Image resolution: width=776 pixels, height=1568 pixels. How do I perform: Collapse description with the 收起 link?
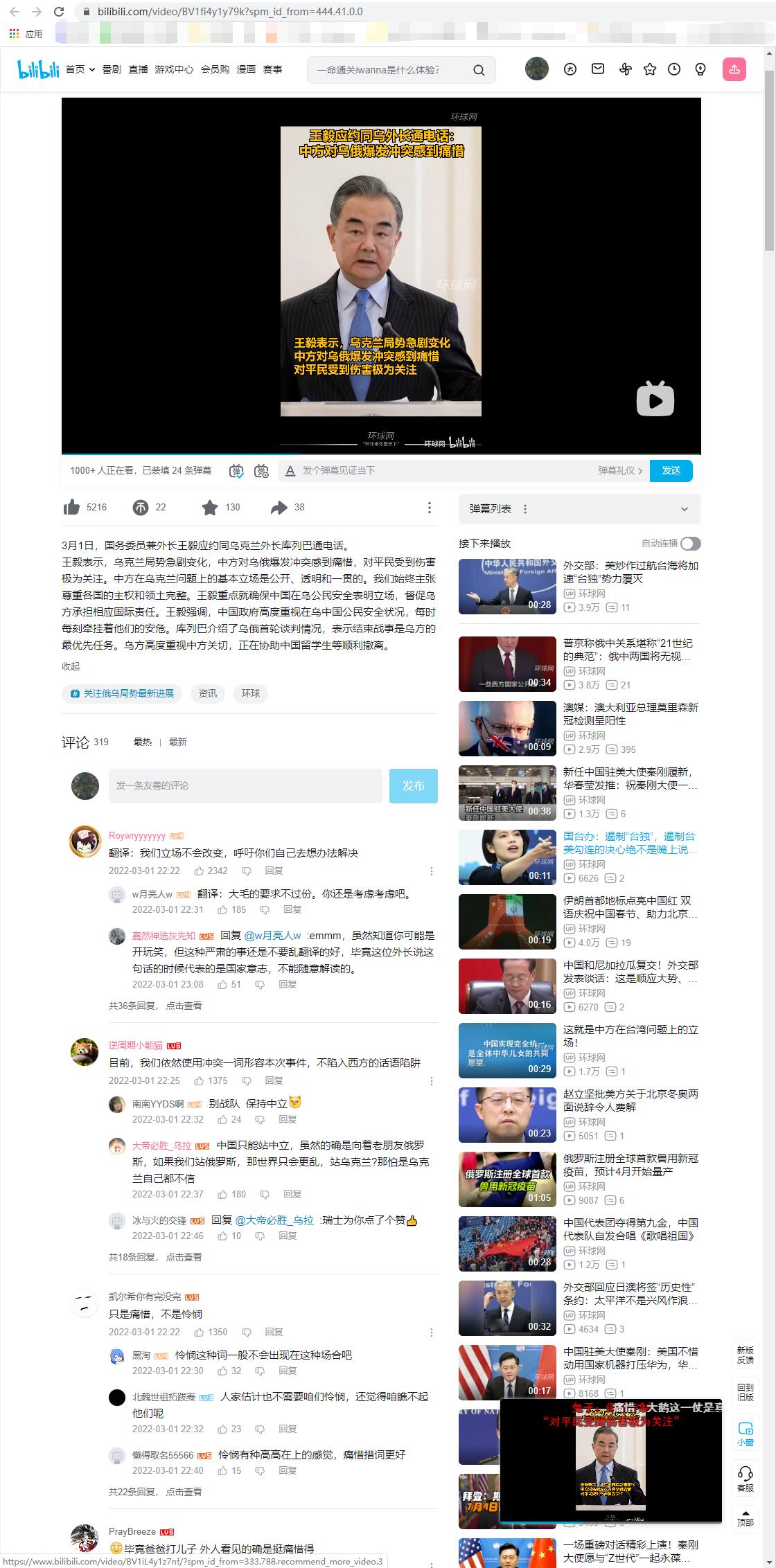point(71,666)
